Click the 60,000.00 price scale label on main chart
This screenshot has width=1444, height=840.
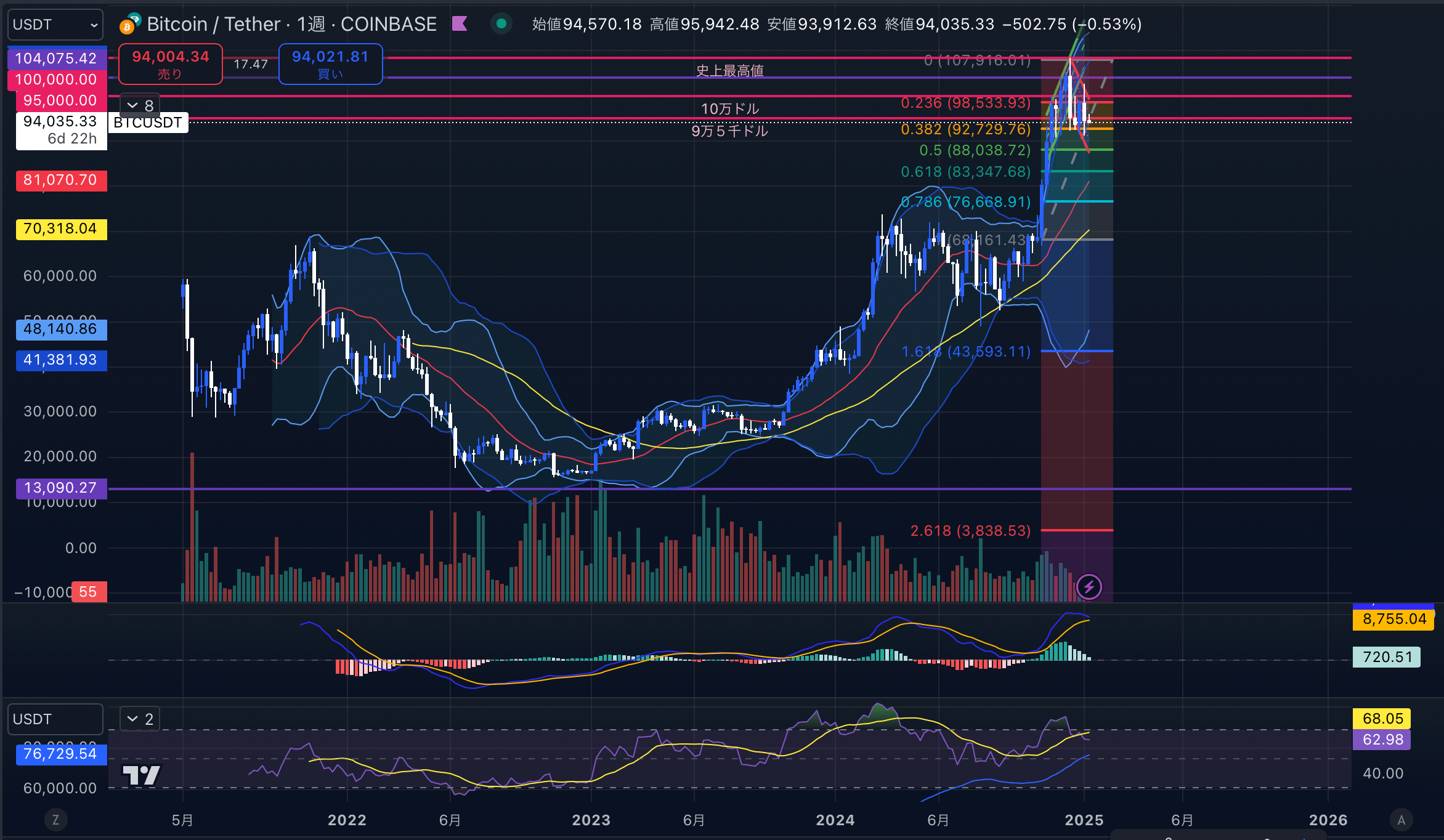(60, 276)
